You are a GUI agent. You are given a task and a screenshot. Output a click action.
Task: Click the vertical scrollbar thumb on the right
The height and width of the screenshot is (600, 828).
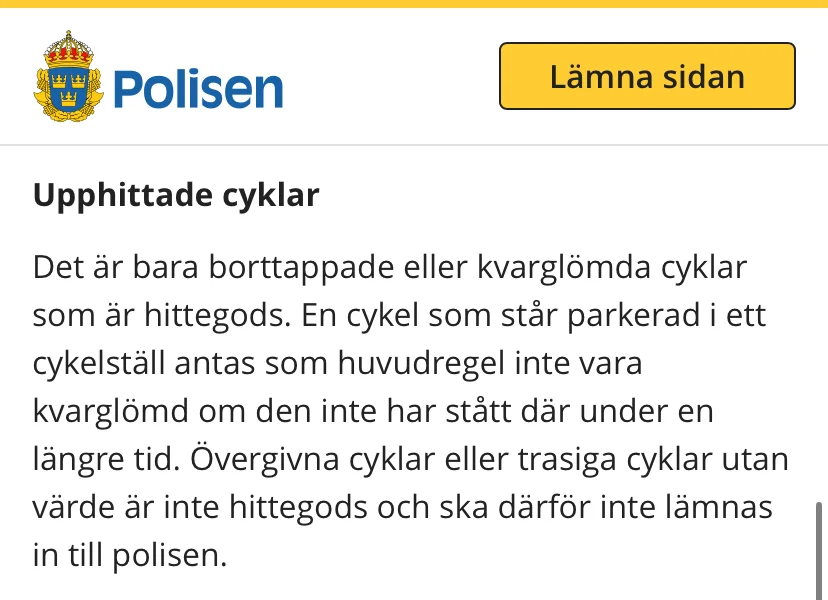pyautogui.click(x=819, y=550)
